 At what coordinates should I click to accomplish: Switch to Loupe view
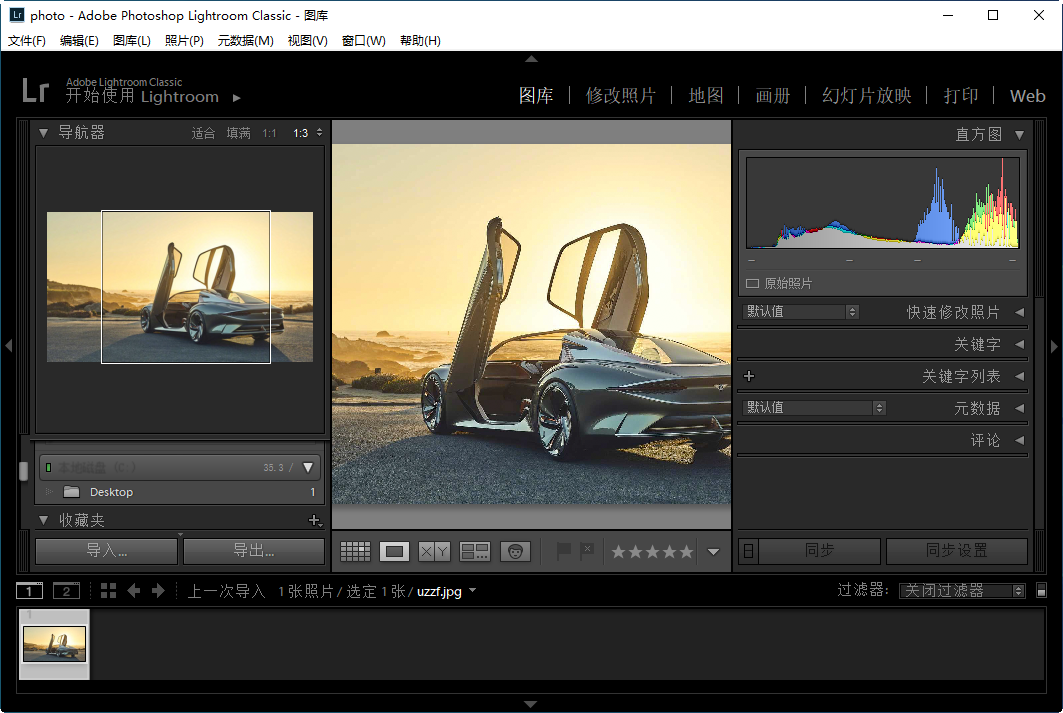pyautogui.click(x=394, y=551)
